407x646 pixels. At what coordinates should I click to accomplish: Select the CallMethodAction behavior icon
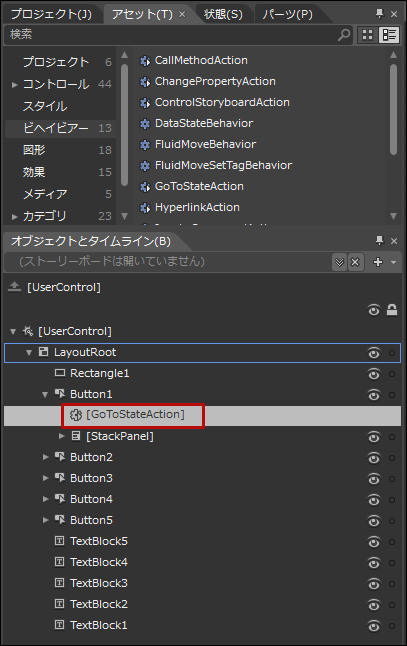145,61
